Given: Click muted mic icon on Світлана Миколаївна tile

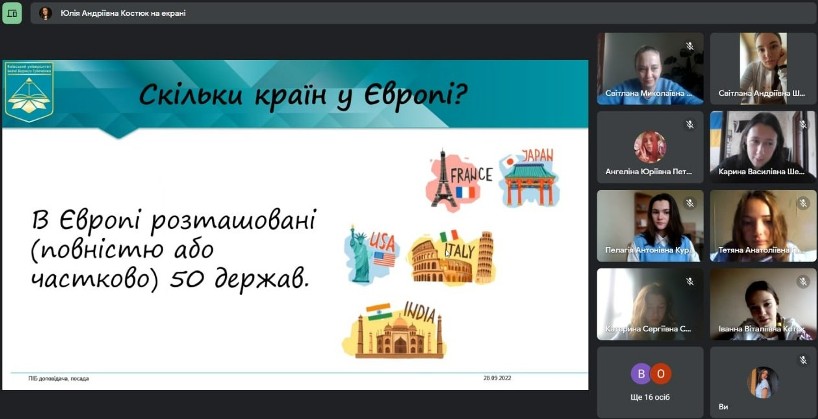Looking at the screenshot, I should pos(689,46).
